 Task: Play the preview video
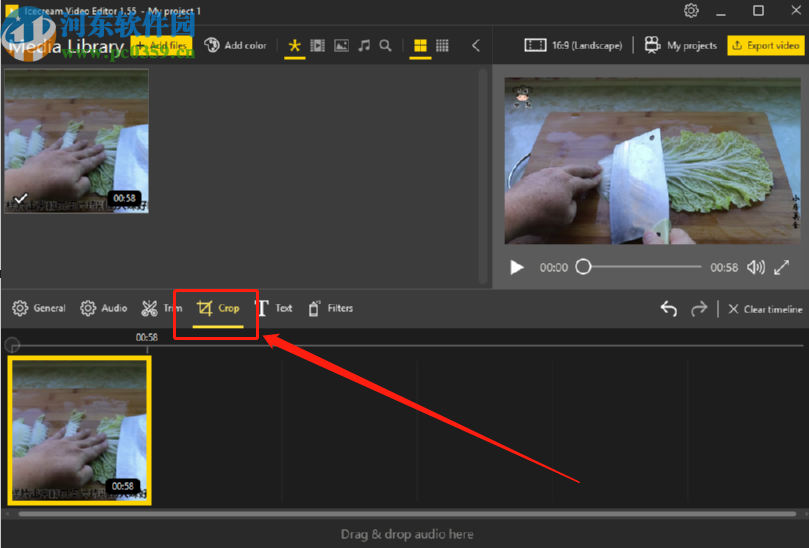point(516,267)
